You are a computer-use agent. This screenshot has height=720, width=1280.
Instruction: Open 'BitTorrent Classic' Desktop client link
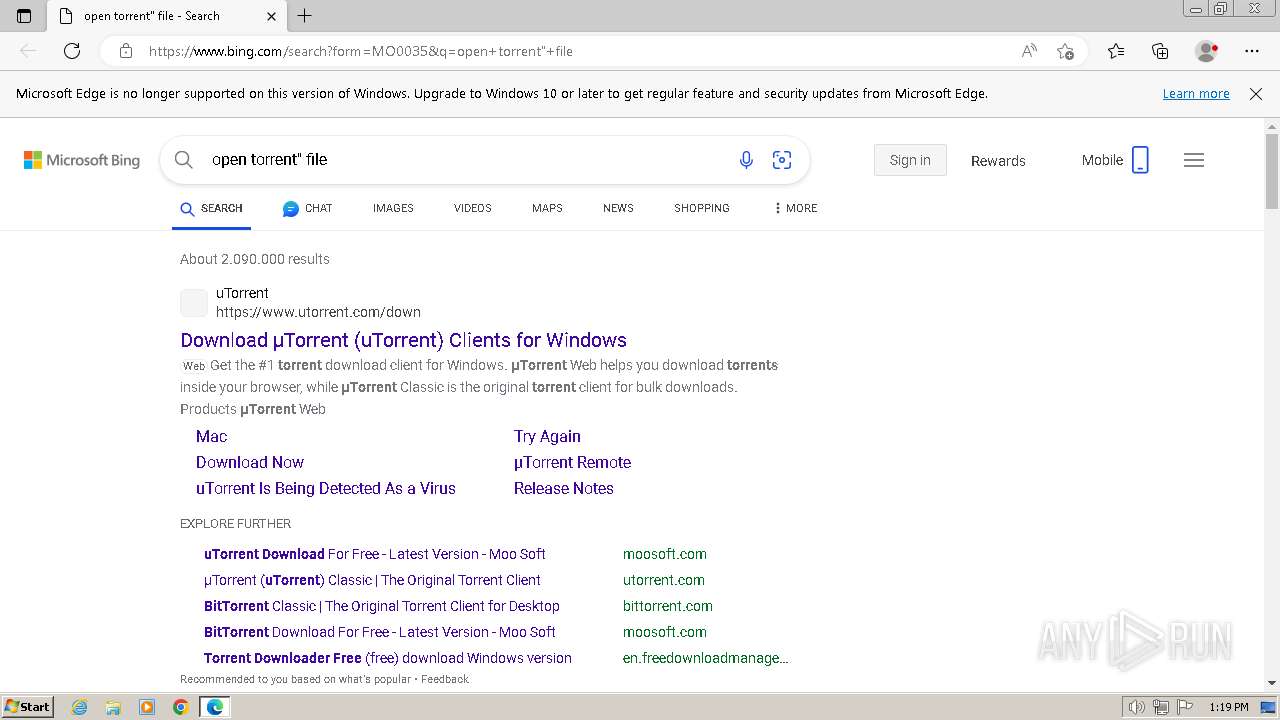coord(382,606)
